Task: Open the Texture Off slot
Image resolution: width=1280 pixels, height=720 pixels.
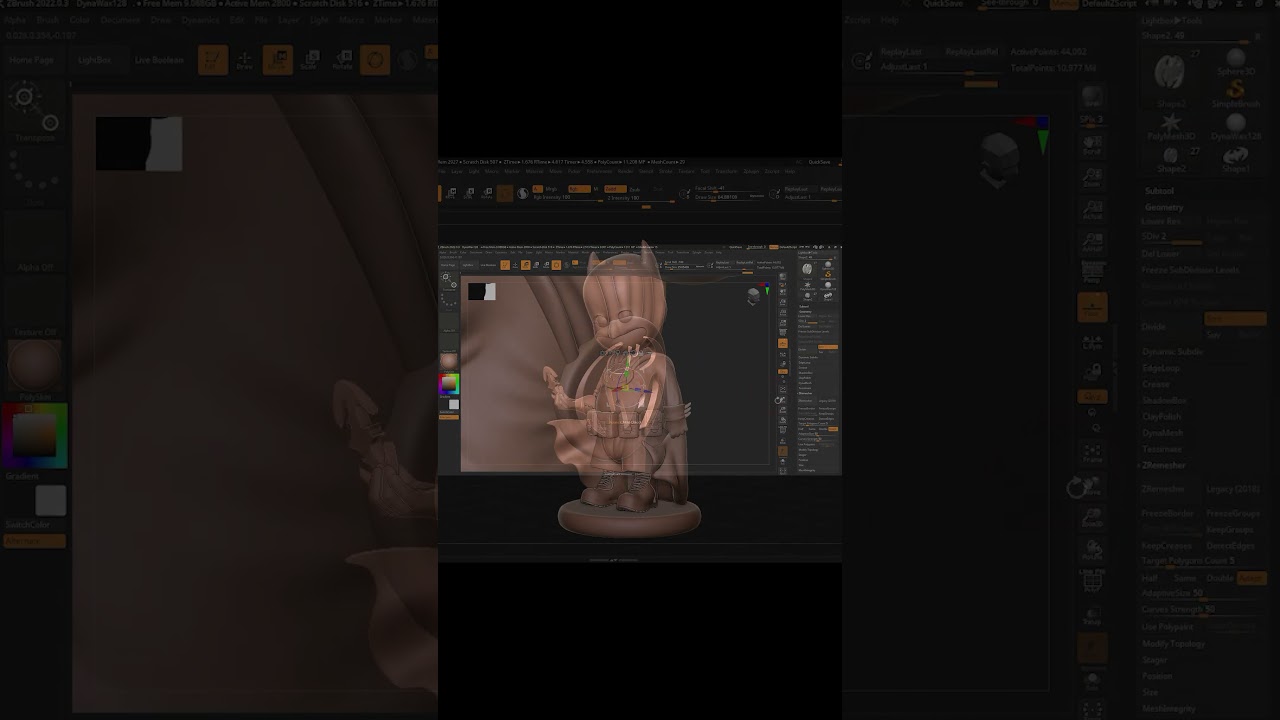Action: [x=35, y=308]
